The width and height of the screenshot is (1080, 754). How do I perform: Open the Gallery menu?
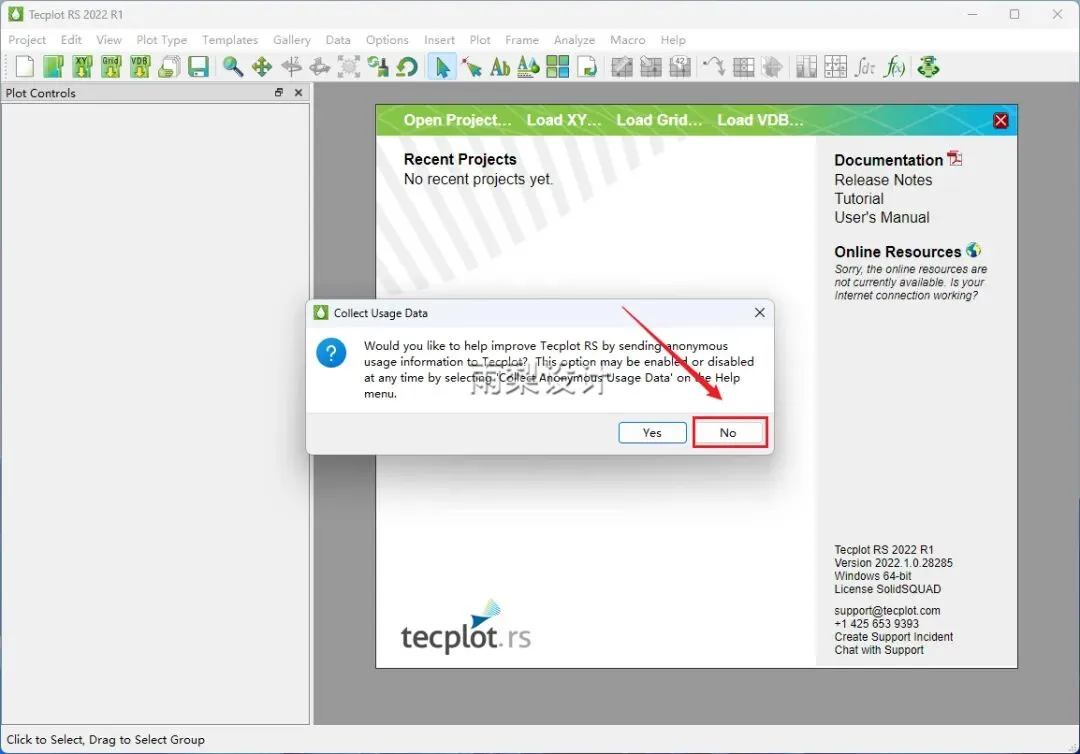pyautogui.click(x=292, y=40)
